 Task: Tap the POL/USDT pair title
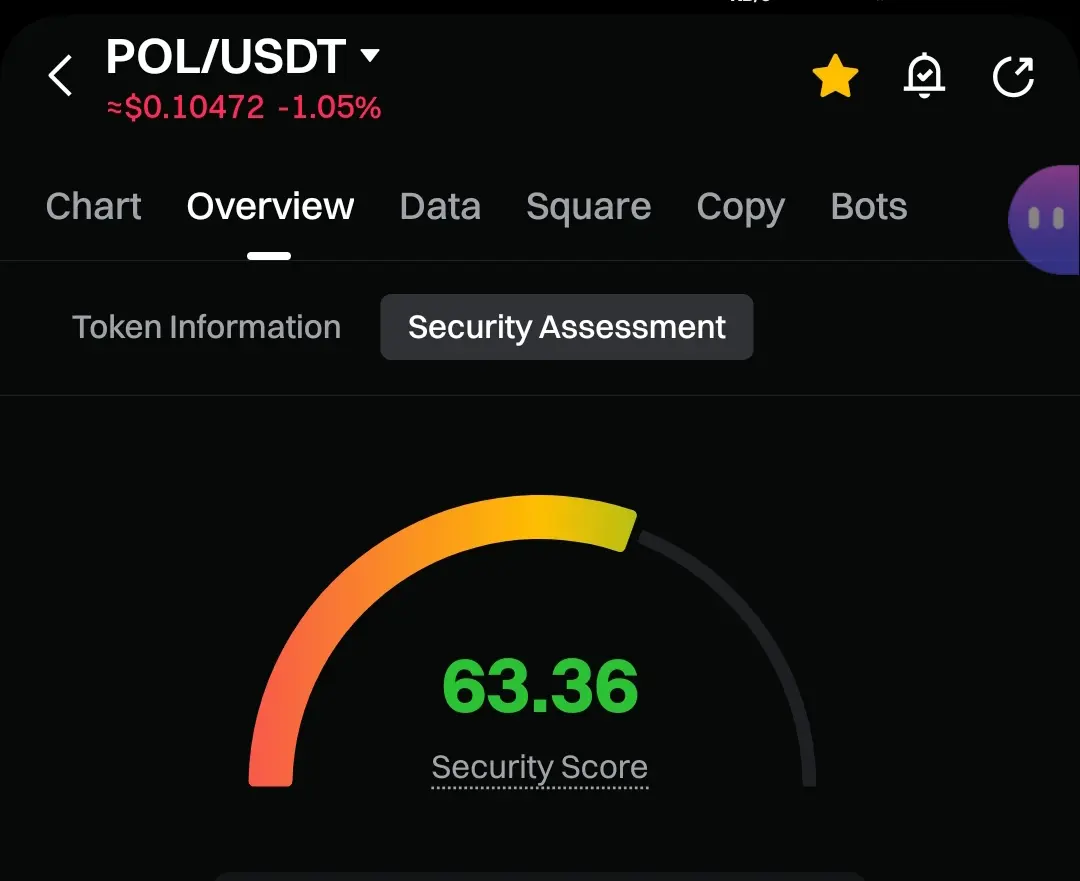[226, 56]
